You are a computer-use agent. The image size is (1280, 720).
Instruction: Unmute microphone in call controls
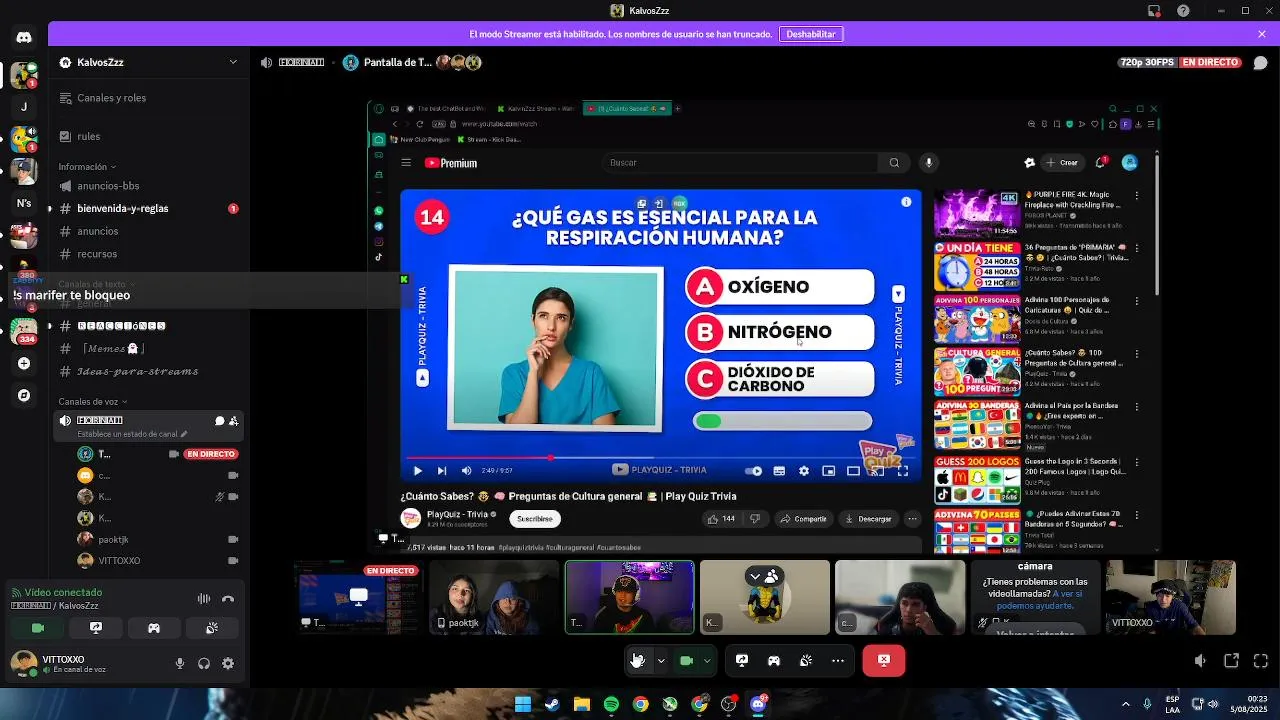click(637, 660)
